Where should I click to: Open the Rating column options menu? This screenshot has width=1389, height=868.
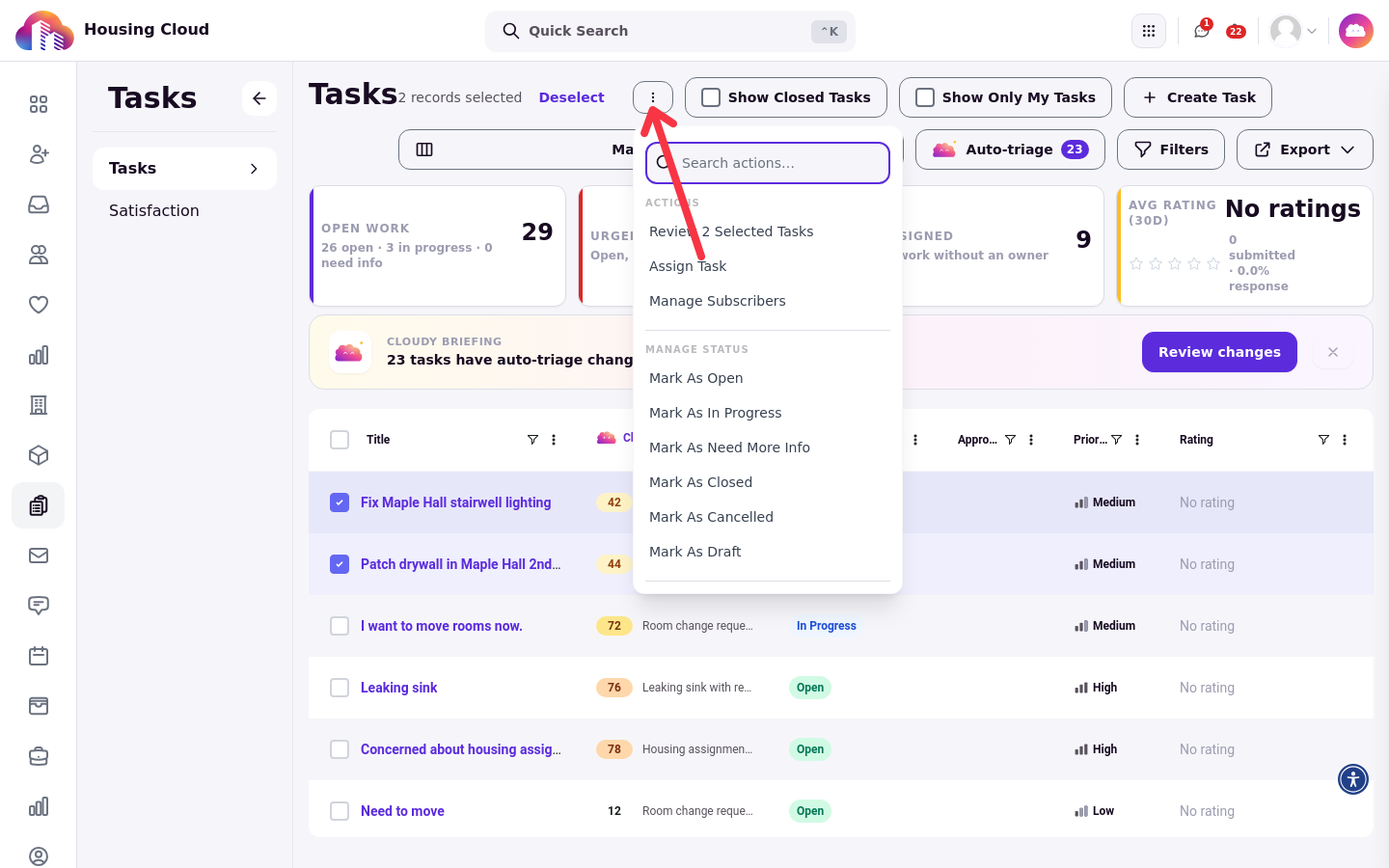point(1345,440)
